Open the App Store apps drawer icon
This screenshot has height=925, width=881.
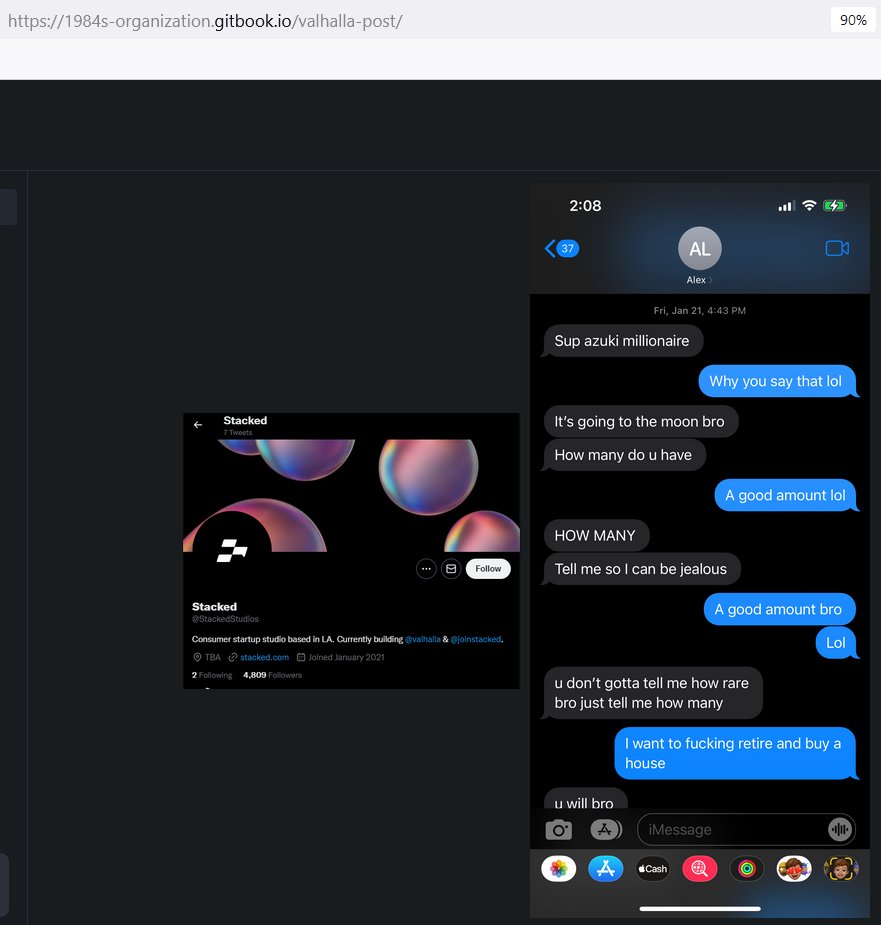click(x=606, y=829)
